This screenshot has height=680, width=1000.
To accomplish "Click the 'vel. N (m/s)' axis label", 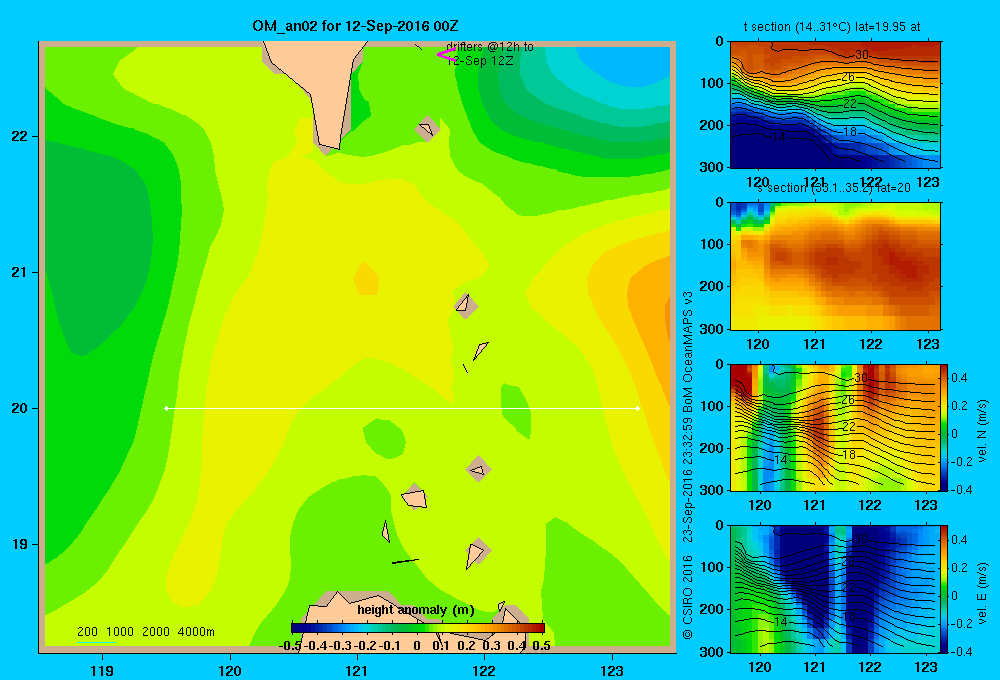I will tap(982, 431).
